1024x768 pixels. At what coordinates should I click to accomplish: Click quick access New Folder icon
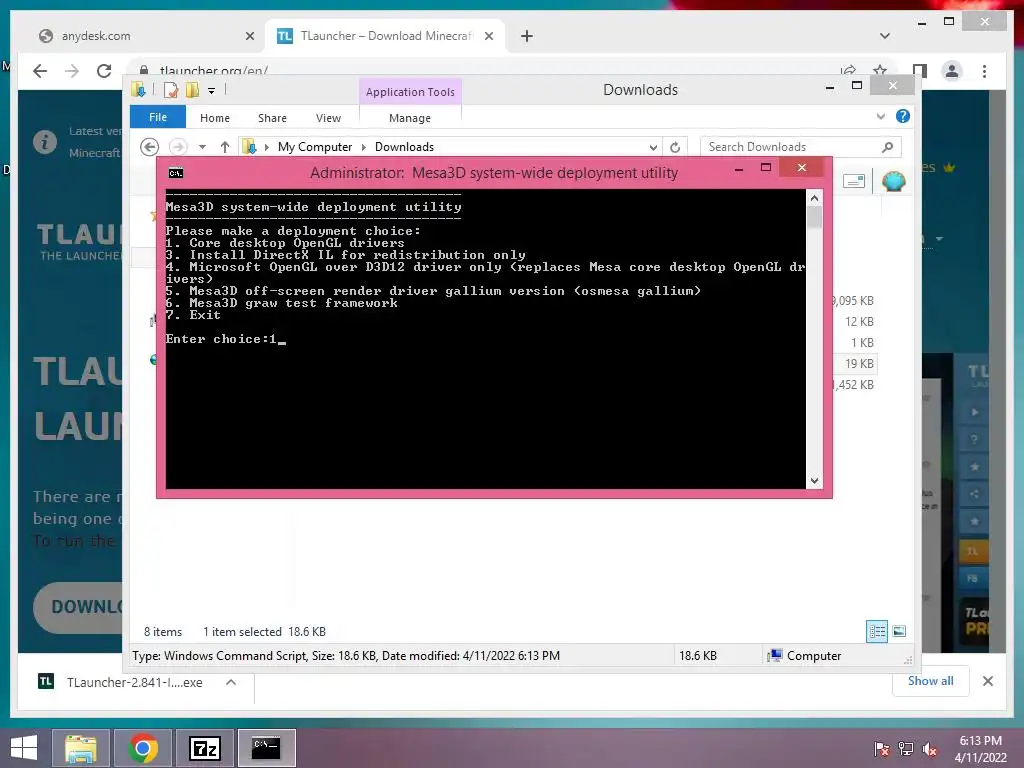[x=192, y=90]
